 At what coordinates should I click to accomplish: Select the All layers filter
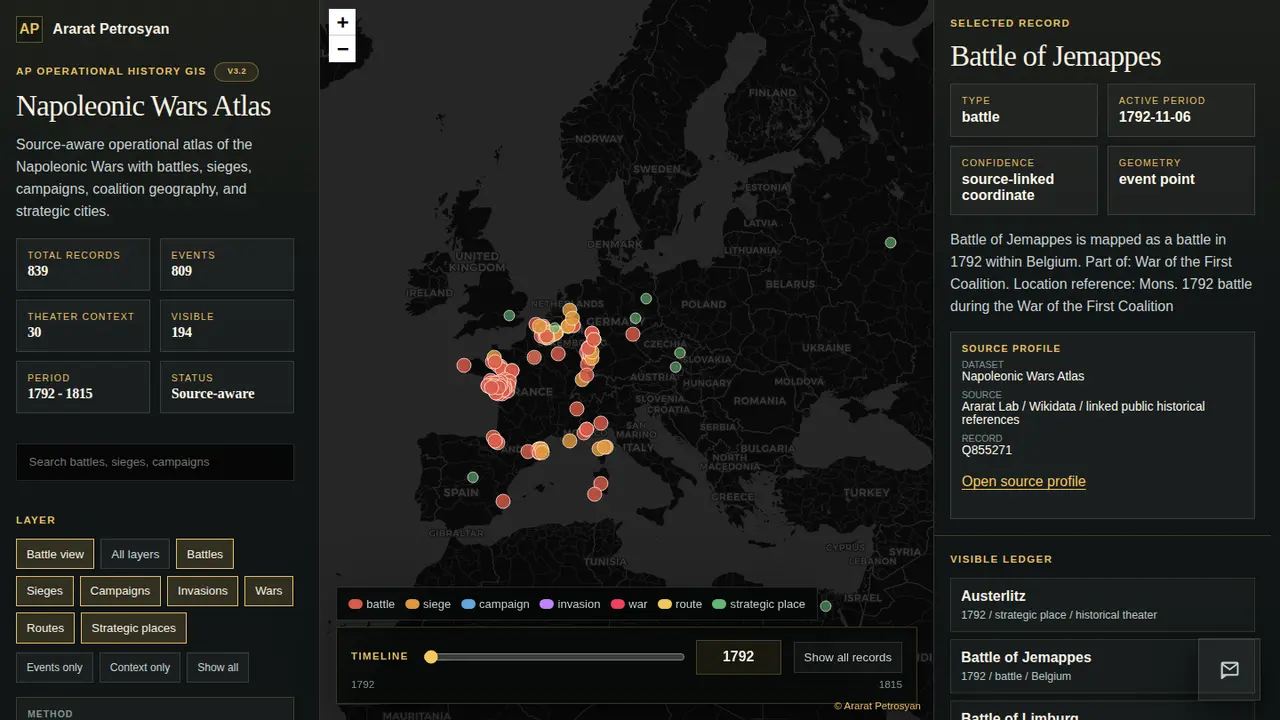(x=135, y=554)
